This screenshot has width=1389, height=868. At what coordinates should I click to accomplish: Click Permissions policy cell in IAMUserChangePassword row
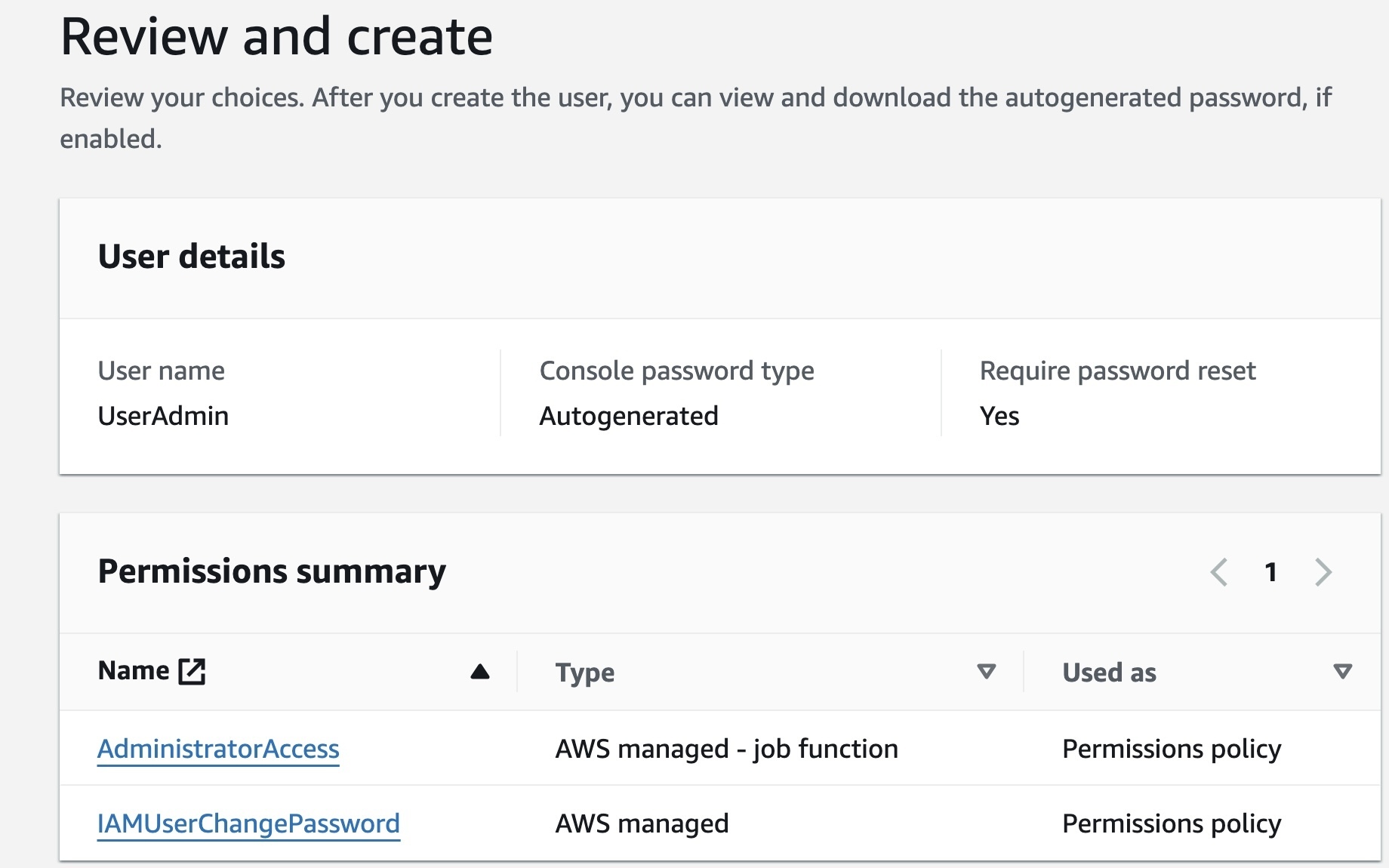[1172, 823]
